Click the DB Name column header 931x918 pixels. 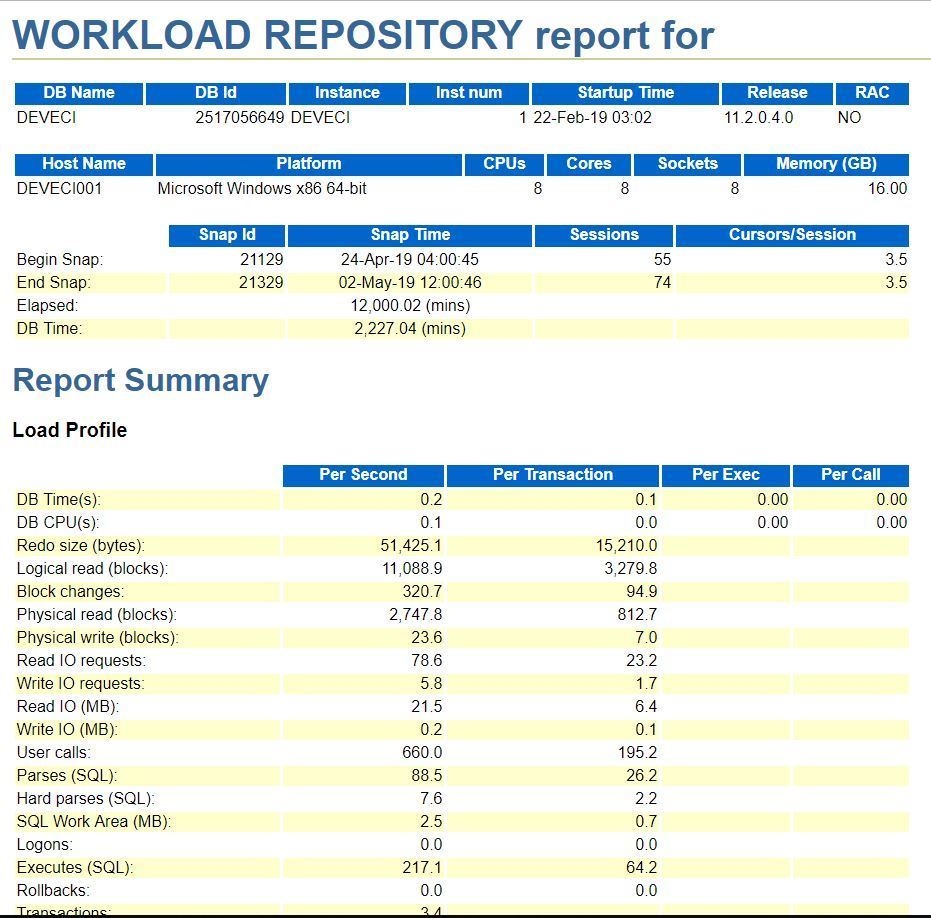coord(78,93)
